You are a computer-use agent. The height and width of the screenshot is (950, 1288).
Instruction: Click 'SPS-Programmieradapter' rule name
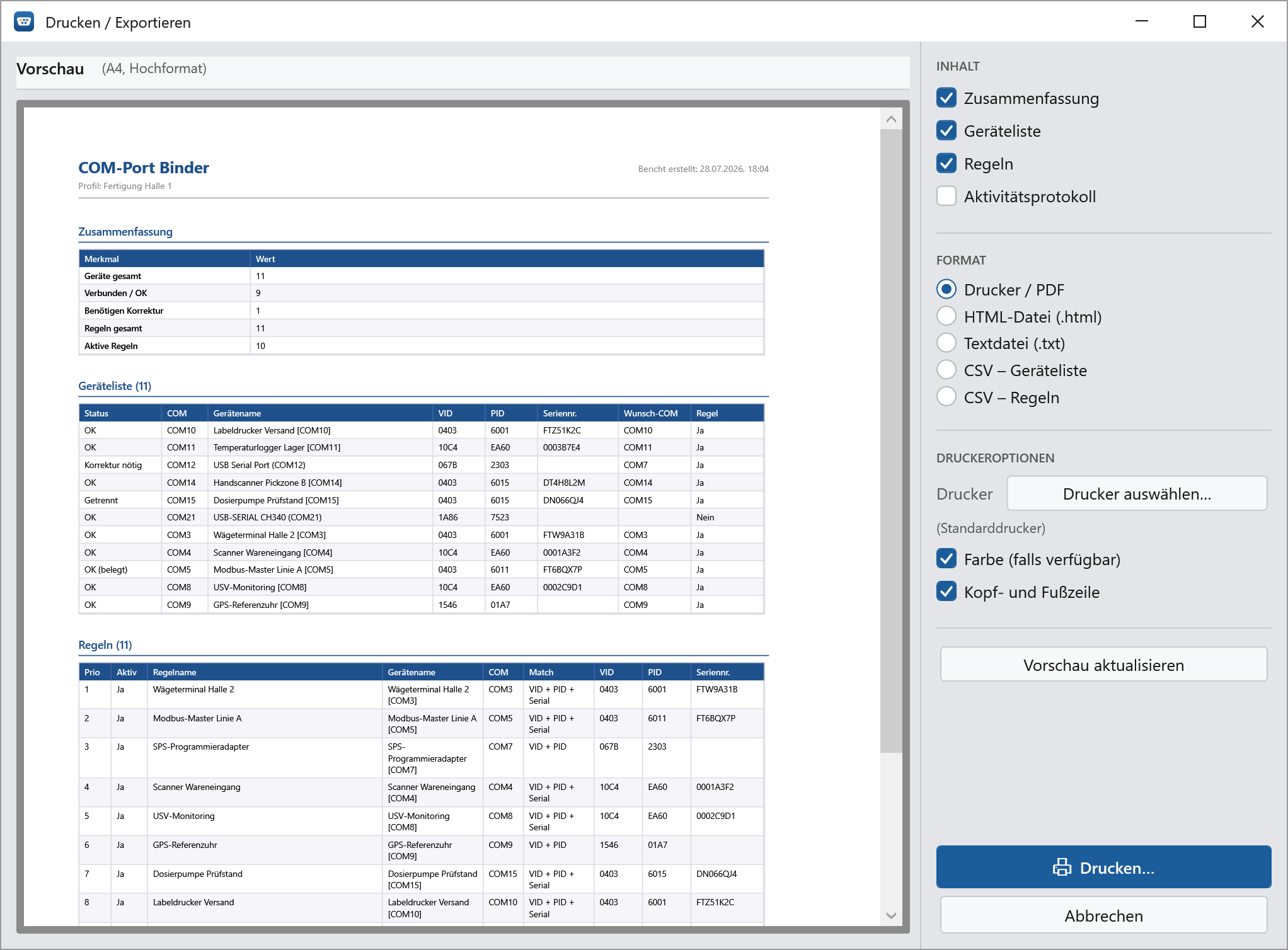click(201, 747)
